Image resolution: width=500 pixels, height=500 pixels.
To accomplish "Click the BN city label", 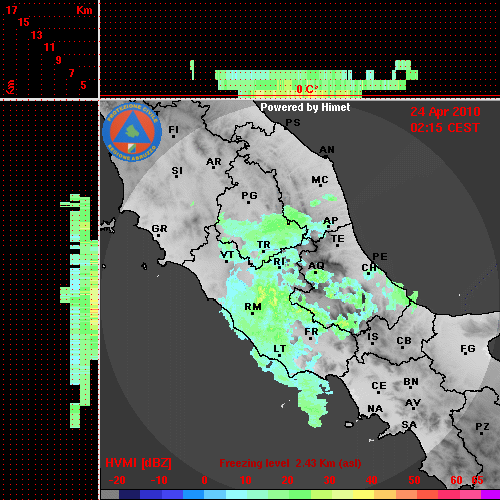I will (x=411, y=382).
